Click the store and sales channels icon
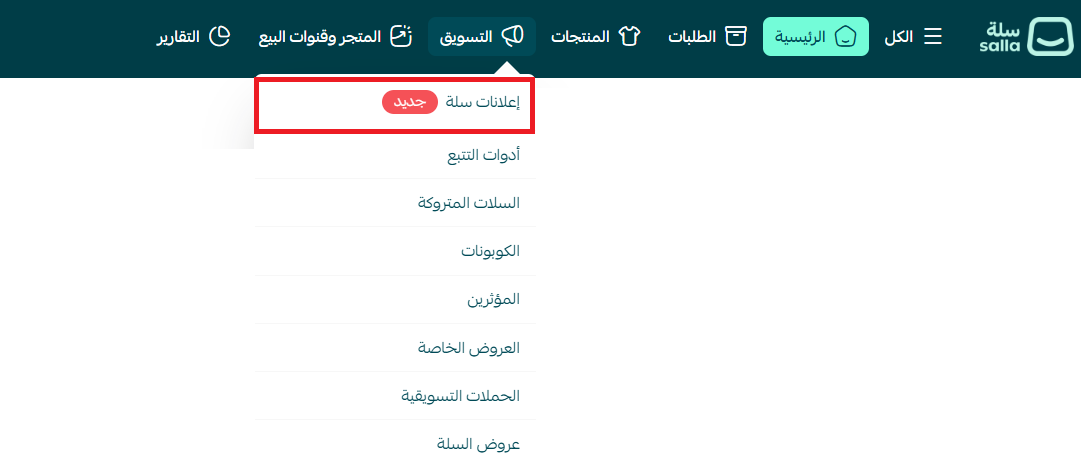Image resolution: width=1082 pixels, height=468 pixels. point(400,37)
